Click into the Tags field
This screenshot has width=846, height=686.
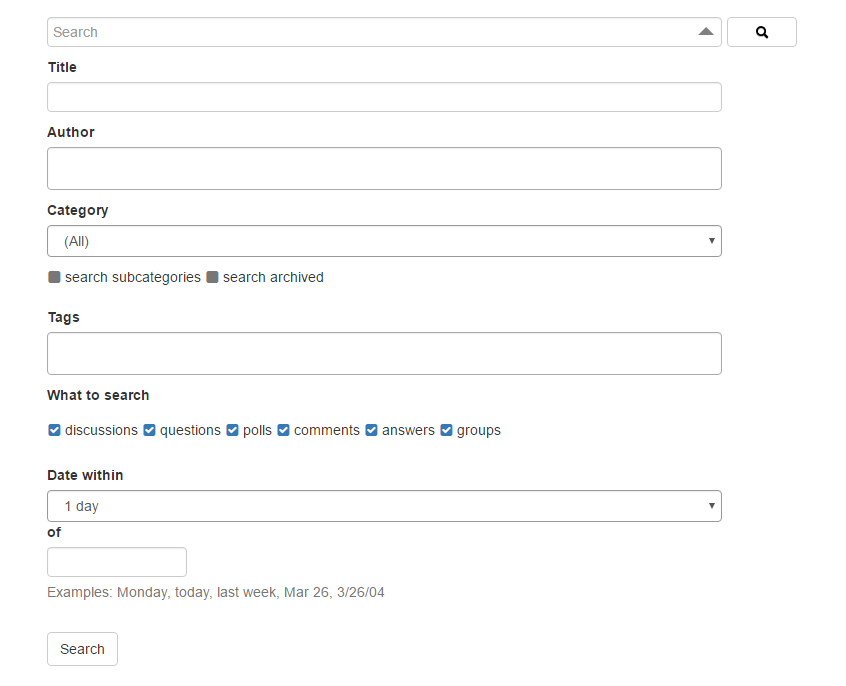[x=384, y=354]
